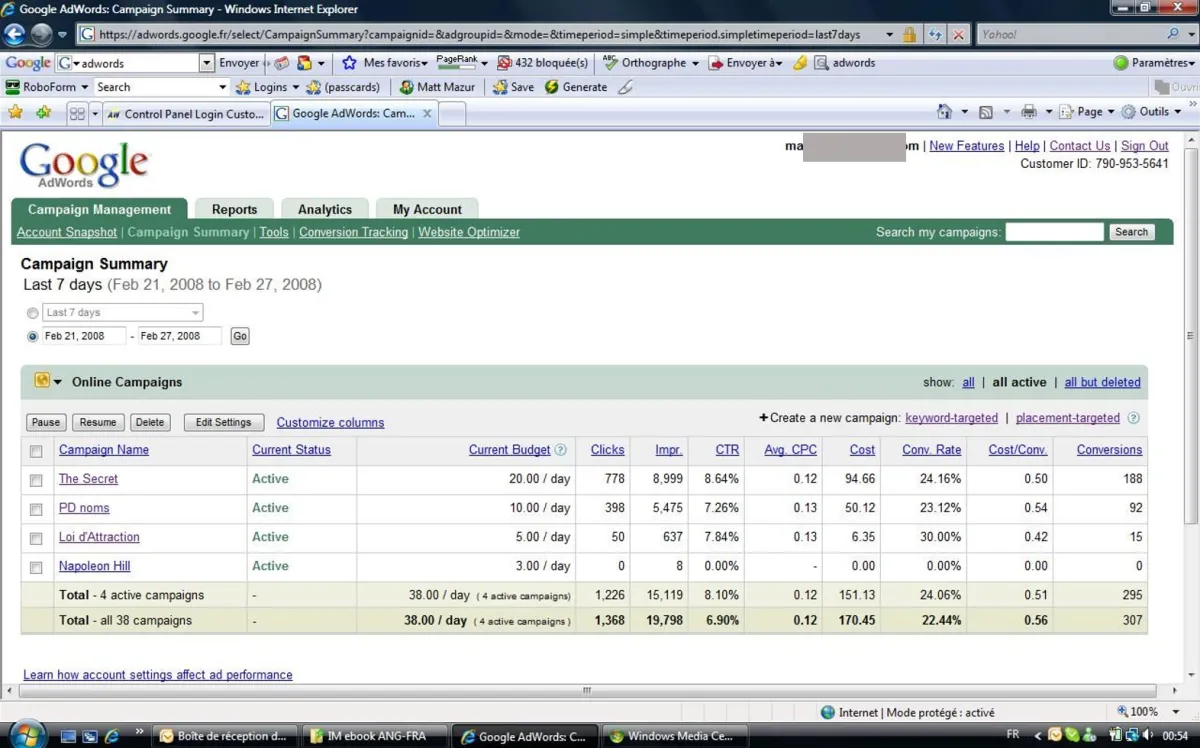The height and width of the screenshot is (748, 1200).
Task: Click the Favorites Center star icon
Action: coord(16,113)
